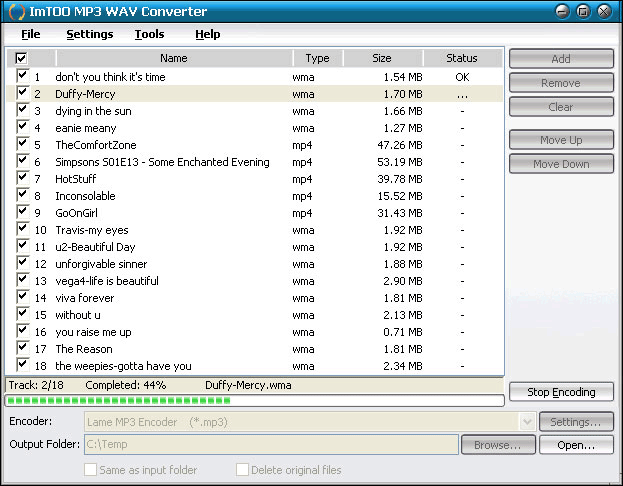Click the Remove button
This screenshot has height=486, width=623.
[561, 83]
